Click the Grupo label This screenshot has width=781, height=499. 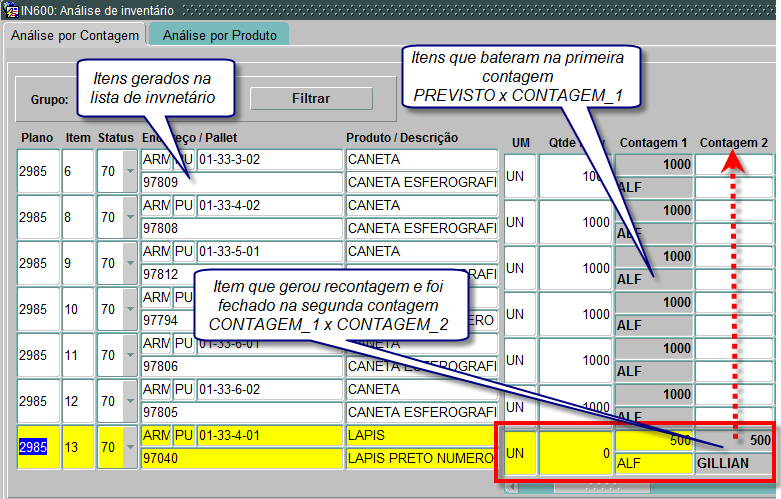[x=49, y=99]
